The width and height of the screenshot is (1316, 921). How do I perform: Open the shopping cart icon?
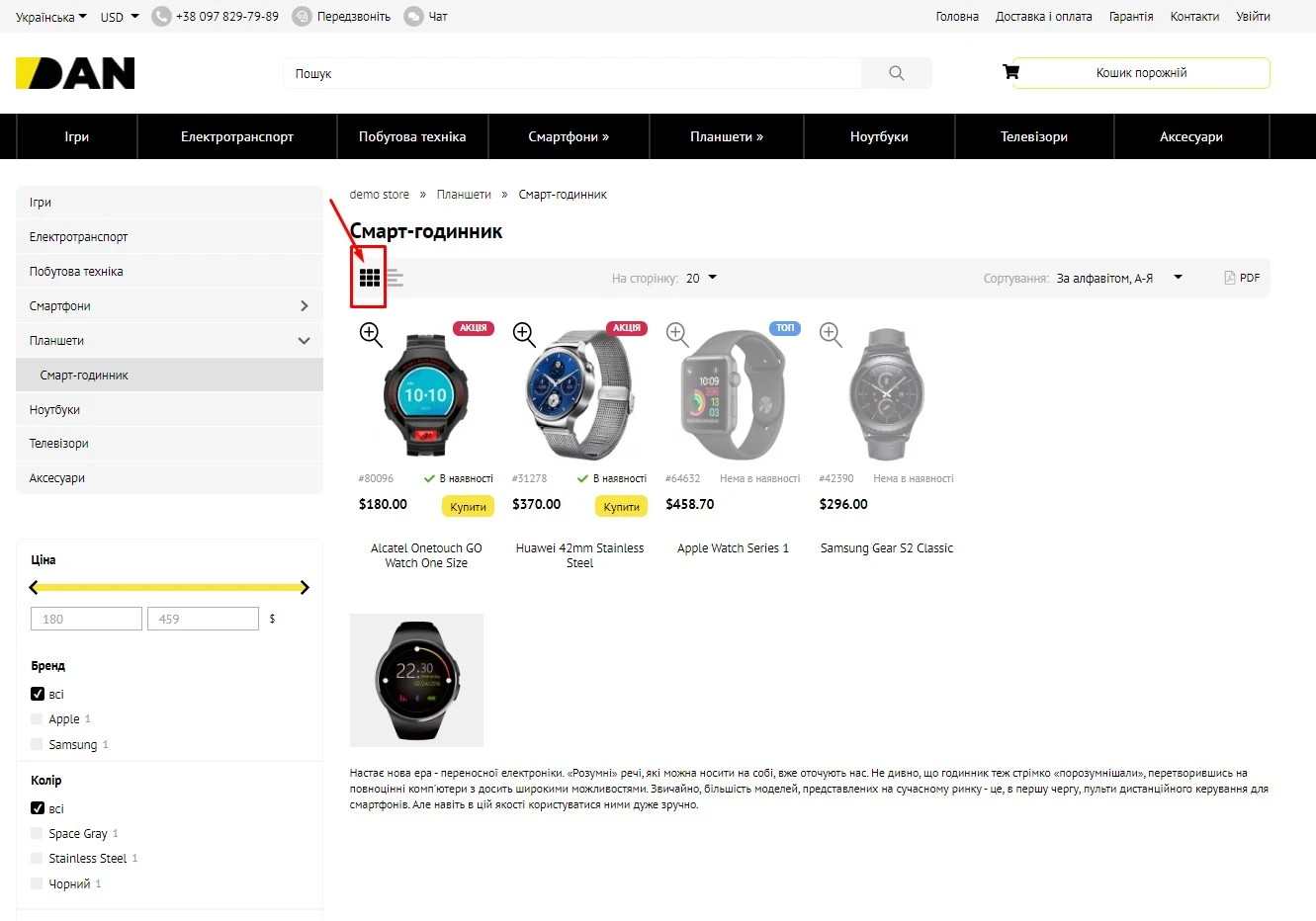[1010, 72]
